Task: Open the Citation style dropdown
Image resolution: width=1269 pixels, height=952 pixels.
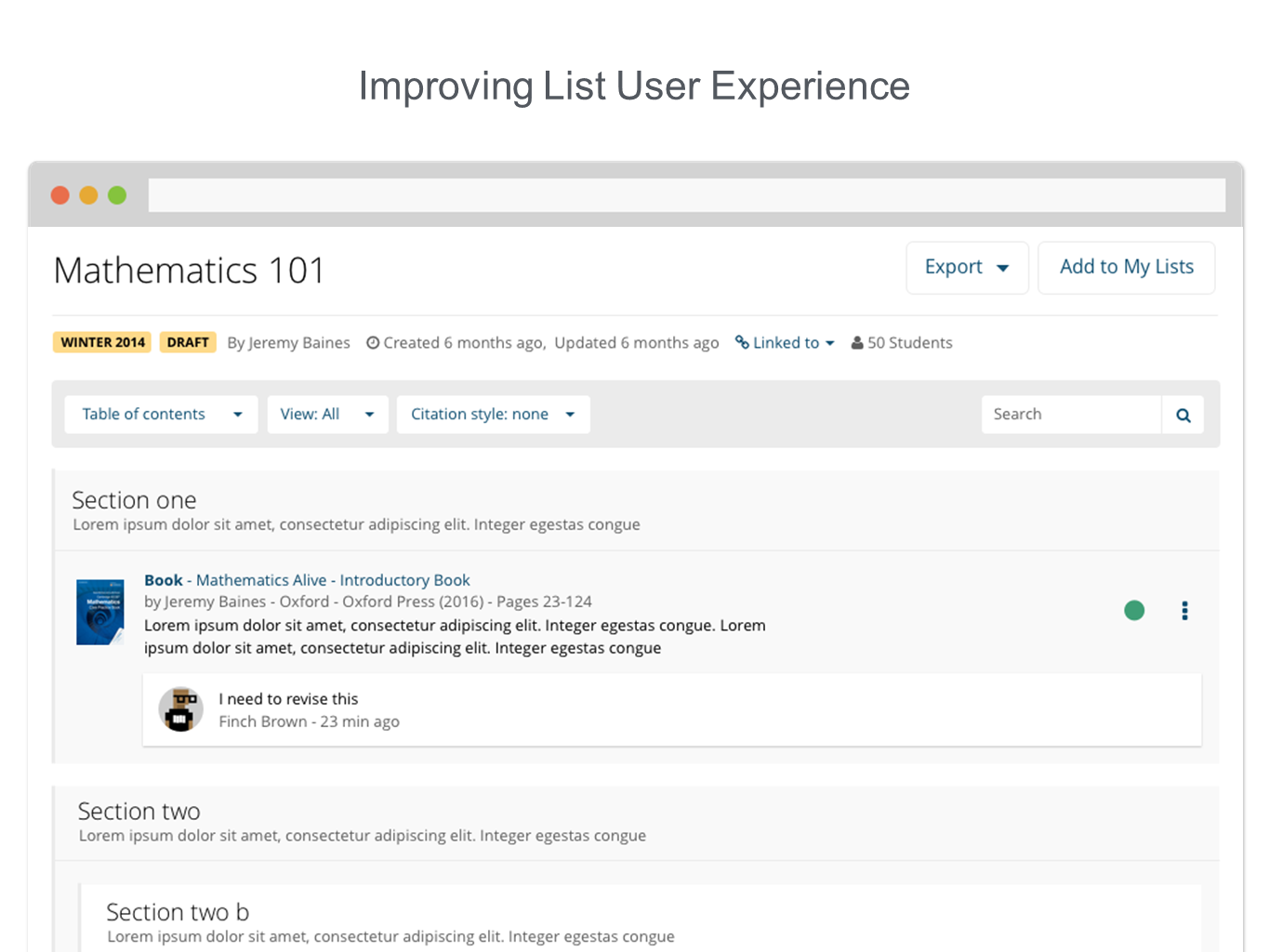Action: click(493, 415)
